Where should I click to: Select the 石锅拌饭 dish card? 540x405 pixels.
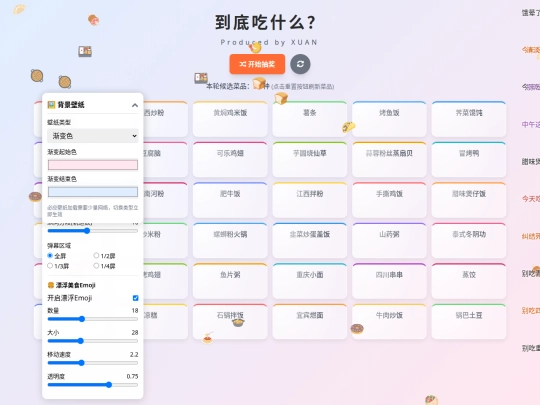point(230,322)
